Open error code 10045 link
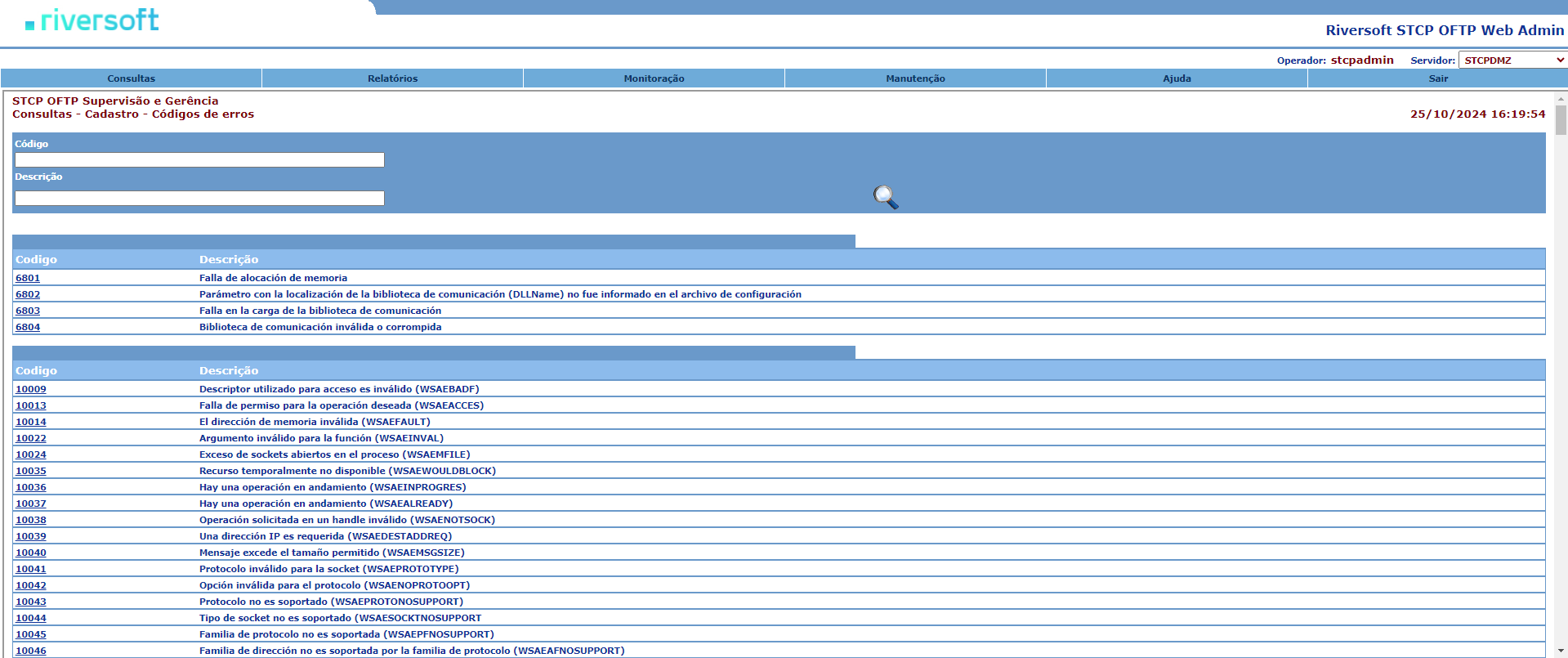1568x658 pixels. click(31, 634)
